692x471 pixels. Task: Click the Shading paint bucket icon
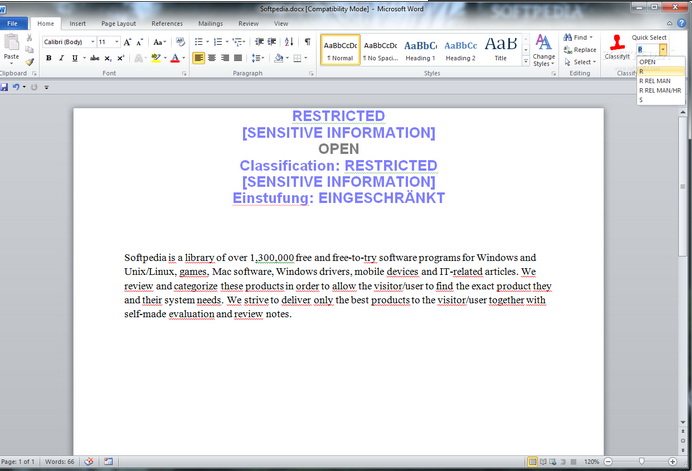[278, 58]
